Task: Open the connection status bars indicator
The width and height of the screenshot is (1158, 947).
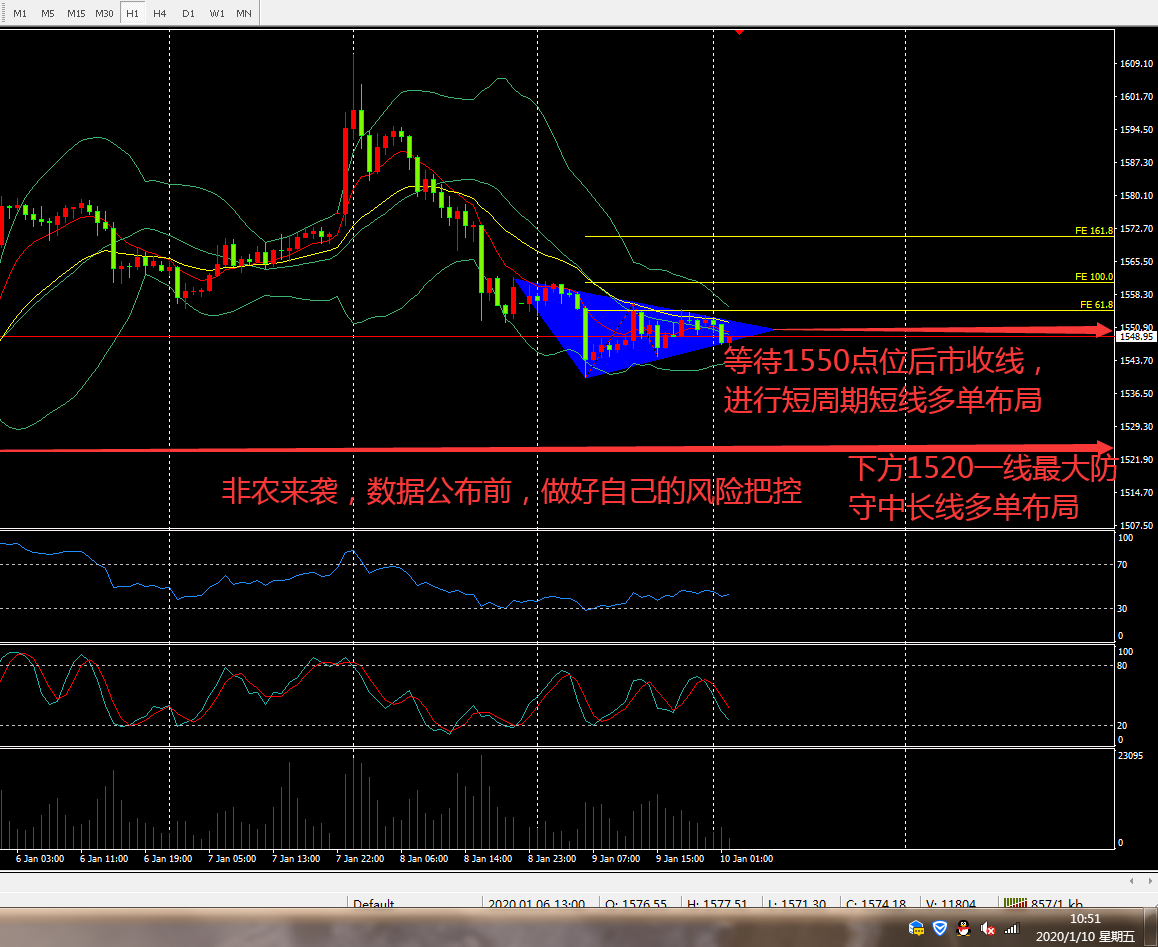Action: [x=1015, y=903]
